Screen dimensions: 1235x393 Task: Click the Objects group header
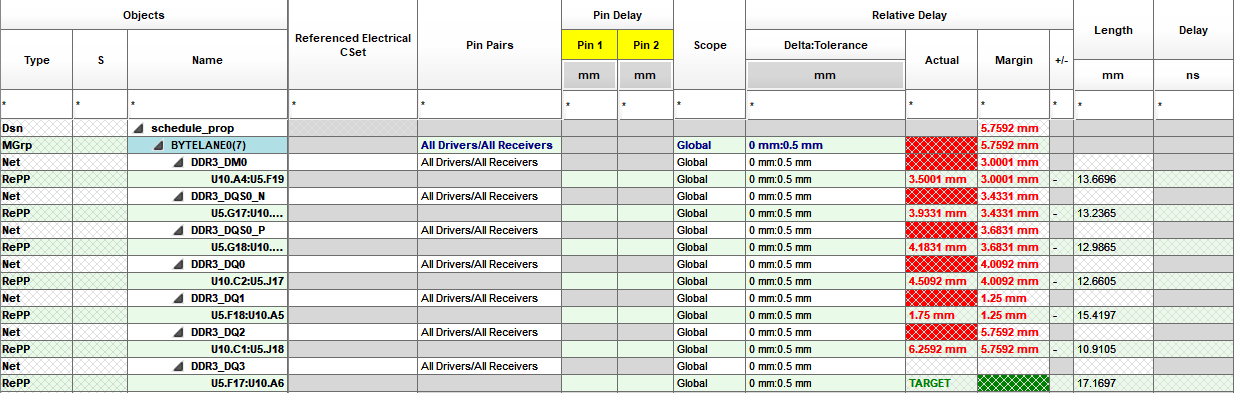tap(144, 15)
